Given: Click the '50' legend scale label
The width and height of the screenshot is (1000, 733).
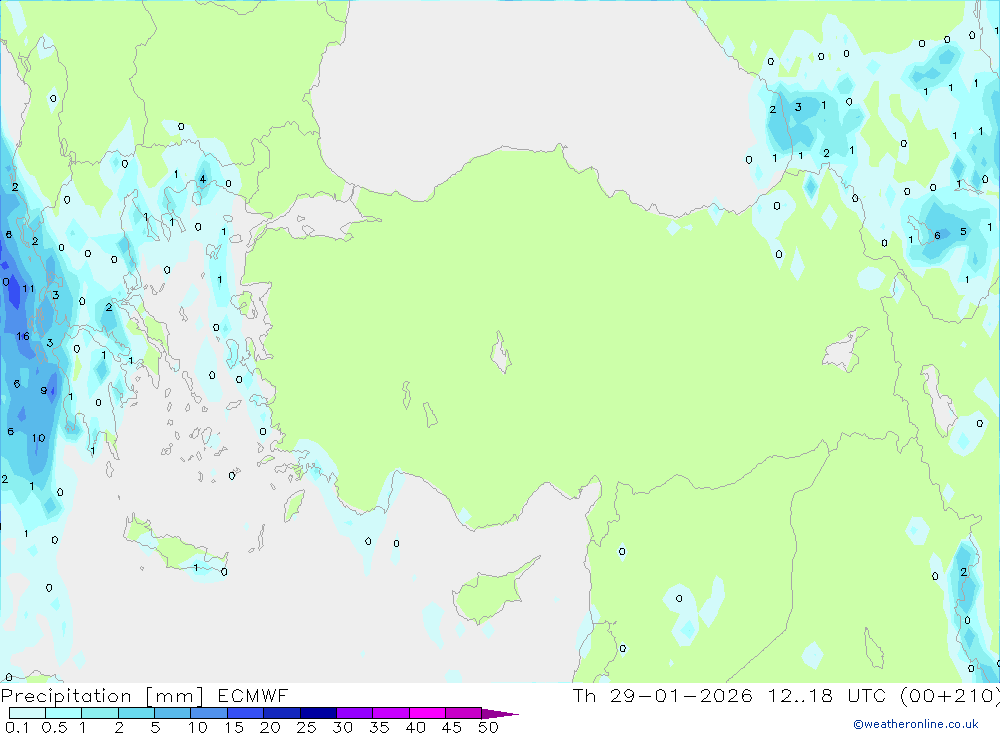Looking at the screenshot, I should tap(489, 727).
